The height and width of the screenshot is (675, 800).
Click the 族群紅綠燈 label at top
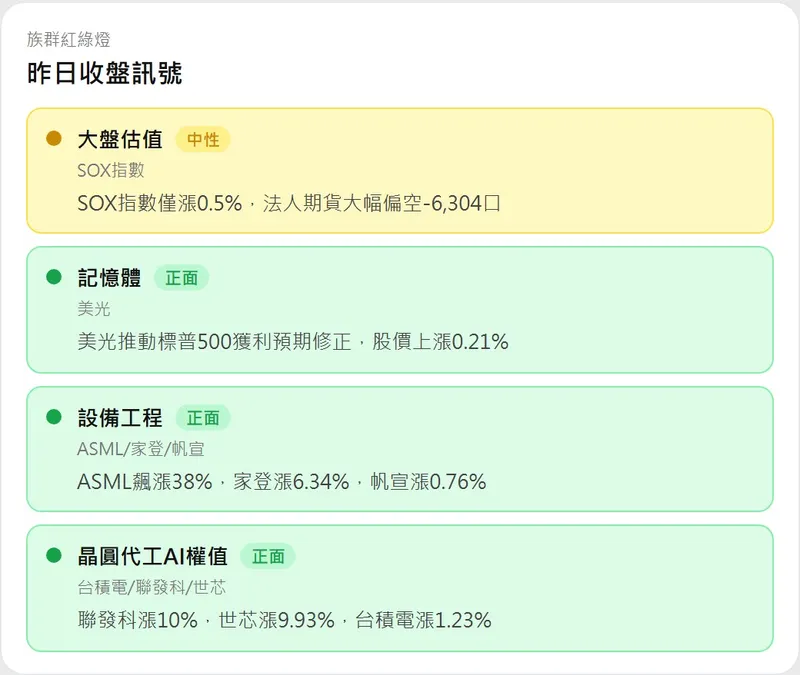[x=69, y=40]
